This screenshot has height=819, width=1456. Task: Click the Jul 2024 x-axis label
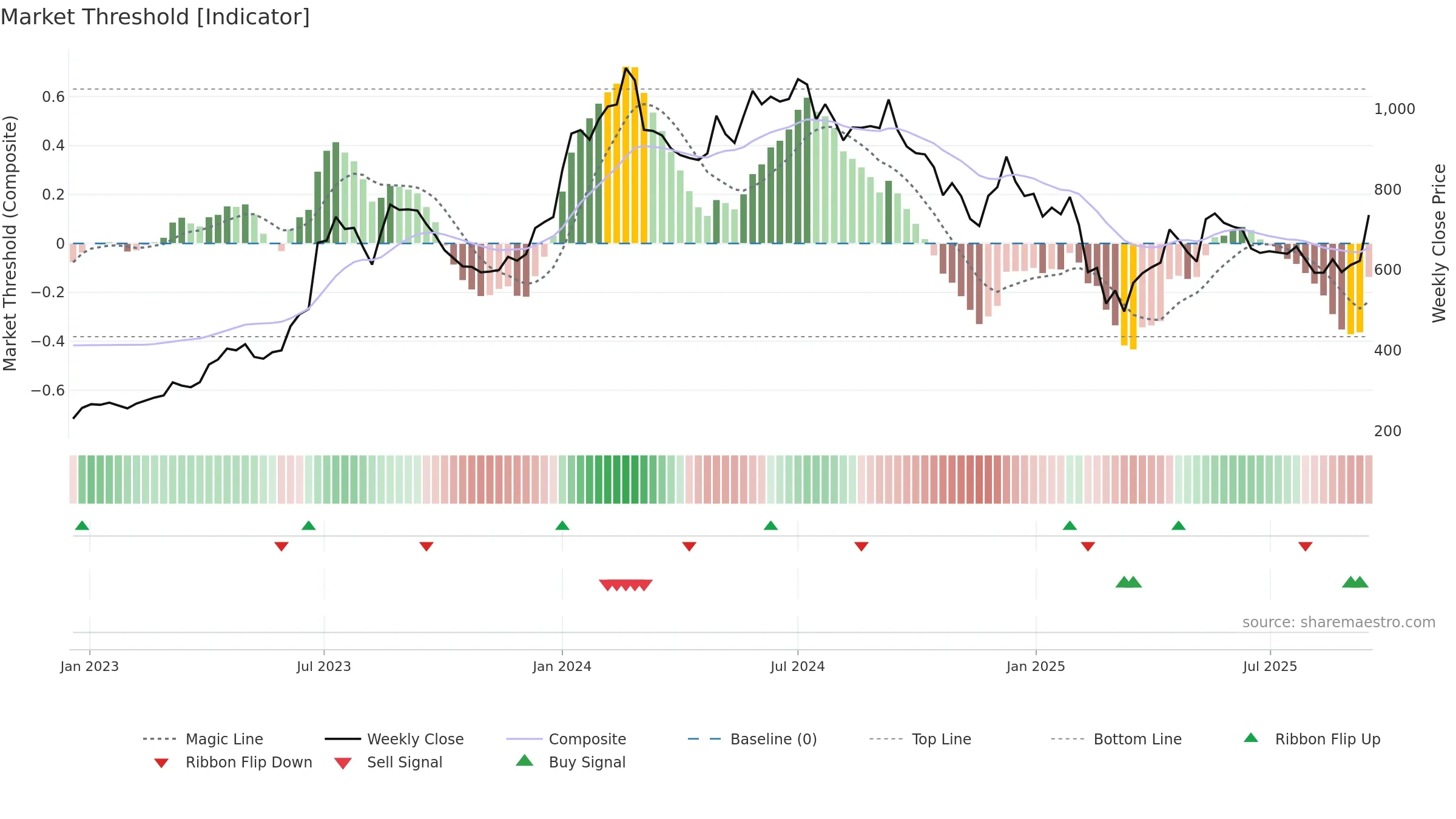click(798, 666)
